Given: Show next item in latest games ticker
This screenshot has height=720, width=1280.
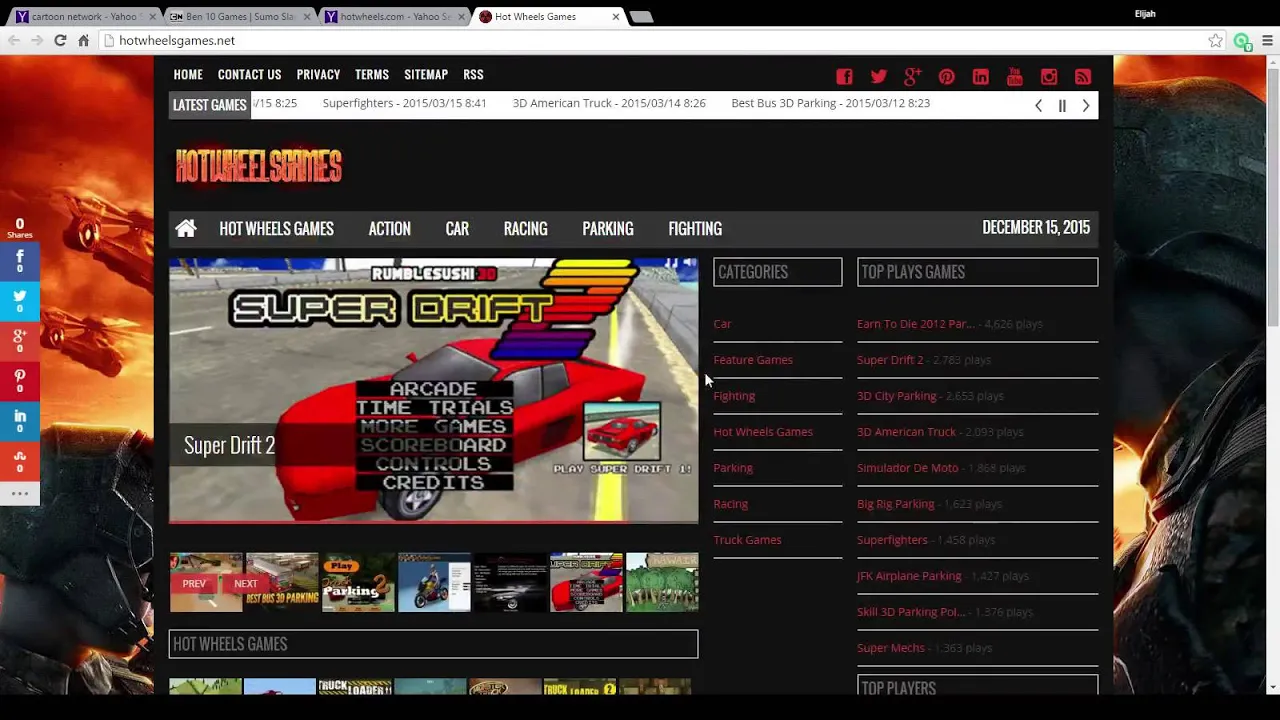Looking at the screenshot, I should point(1086,105).
